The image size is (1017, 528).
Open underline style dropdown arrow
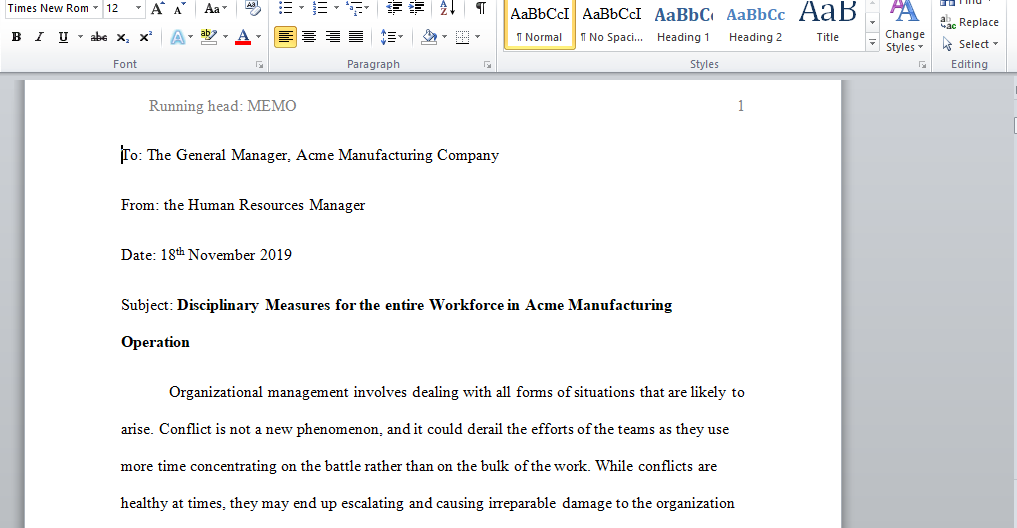pyautogui.click(x=80, y=38)
